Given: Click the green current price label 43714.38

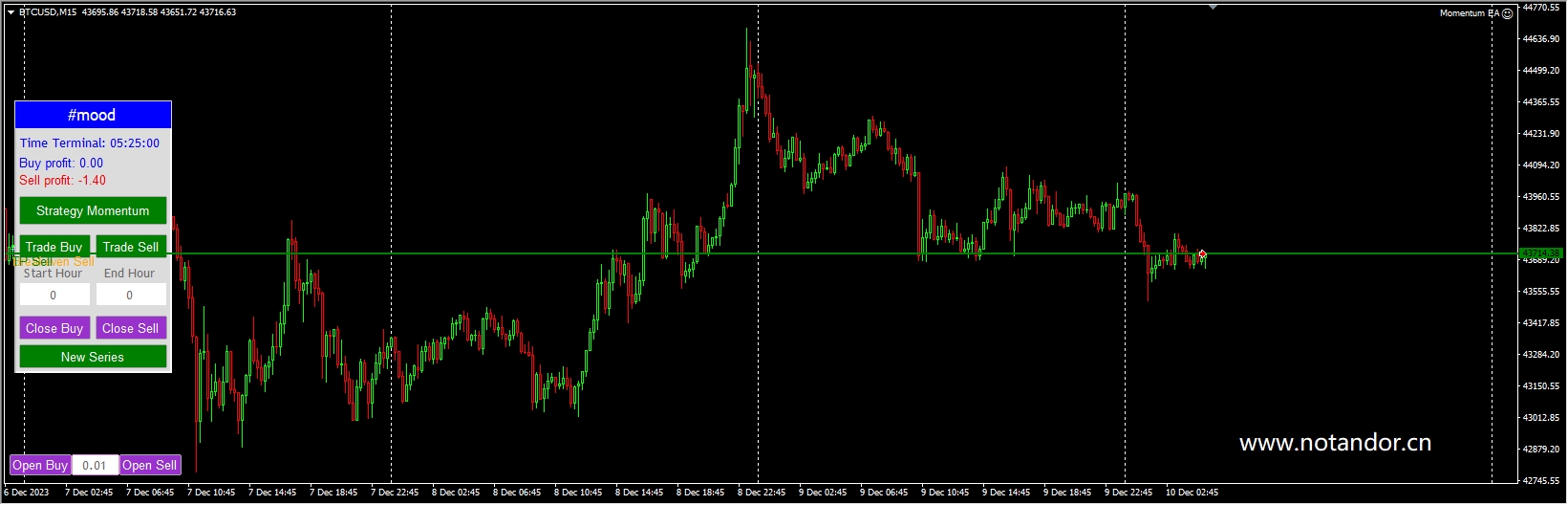Looking at the screenshot, I should coord(1541,253).
